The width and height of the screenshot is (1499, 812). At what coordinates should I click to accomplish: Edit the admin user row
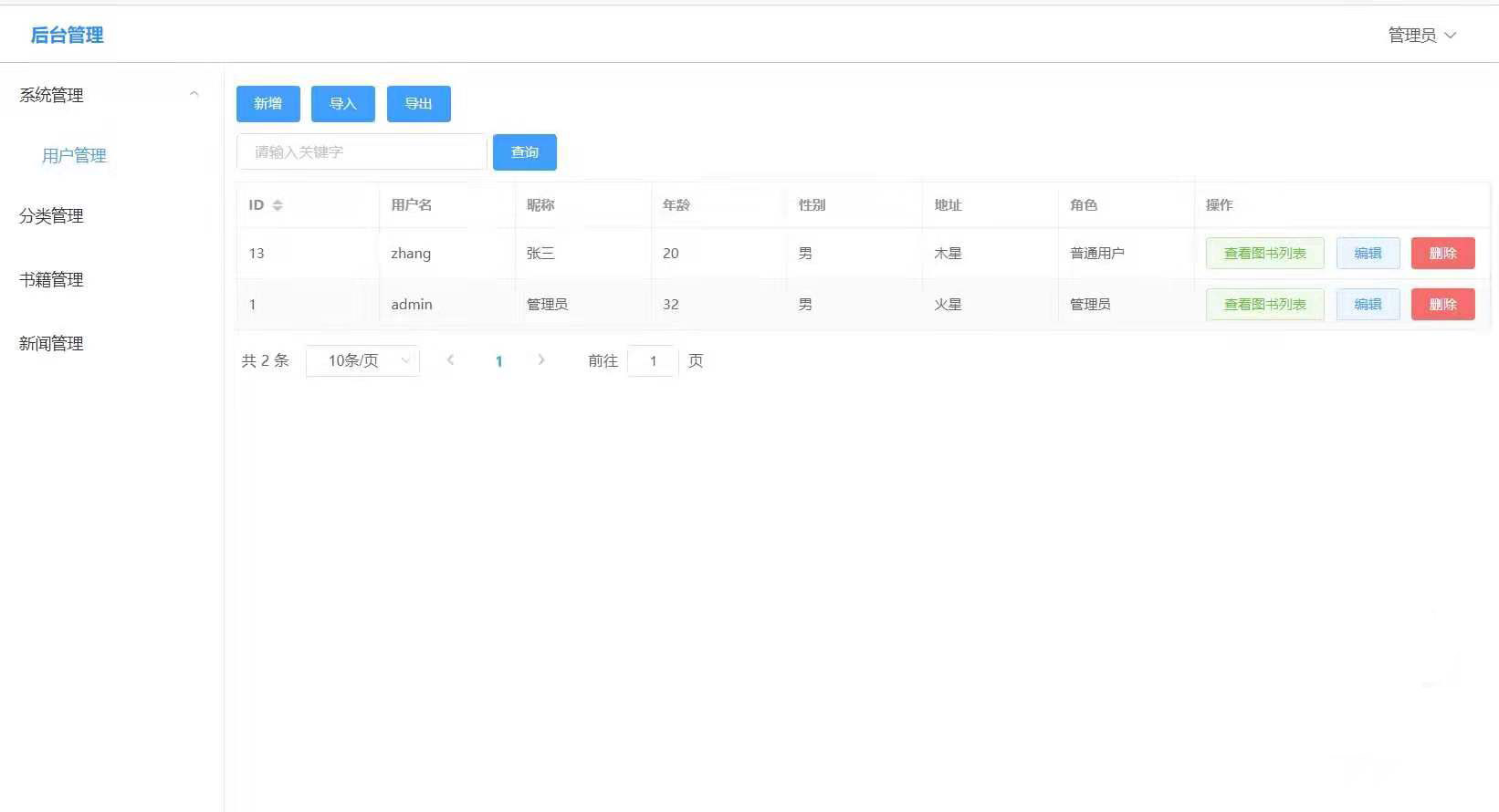coord(1368,305)
